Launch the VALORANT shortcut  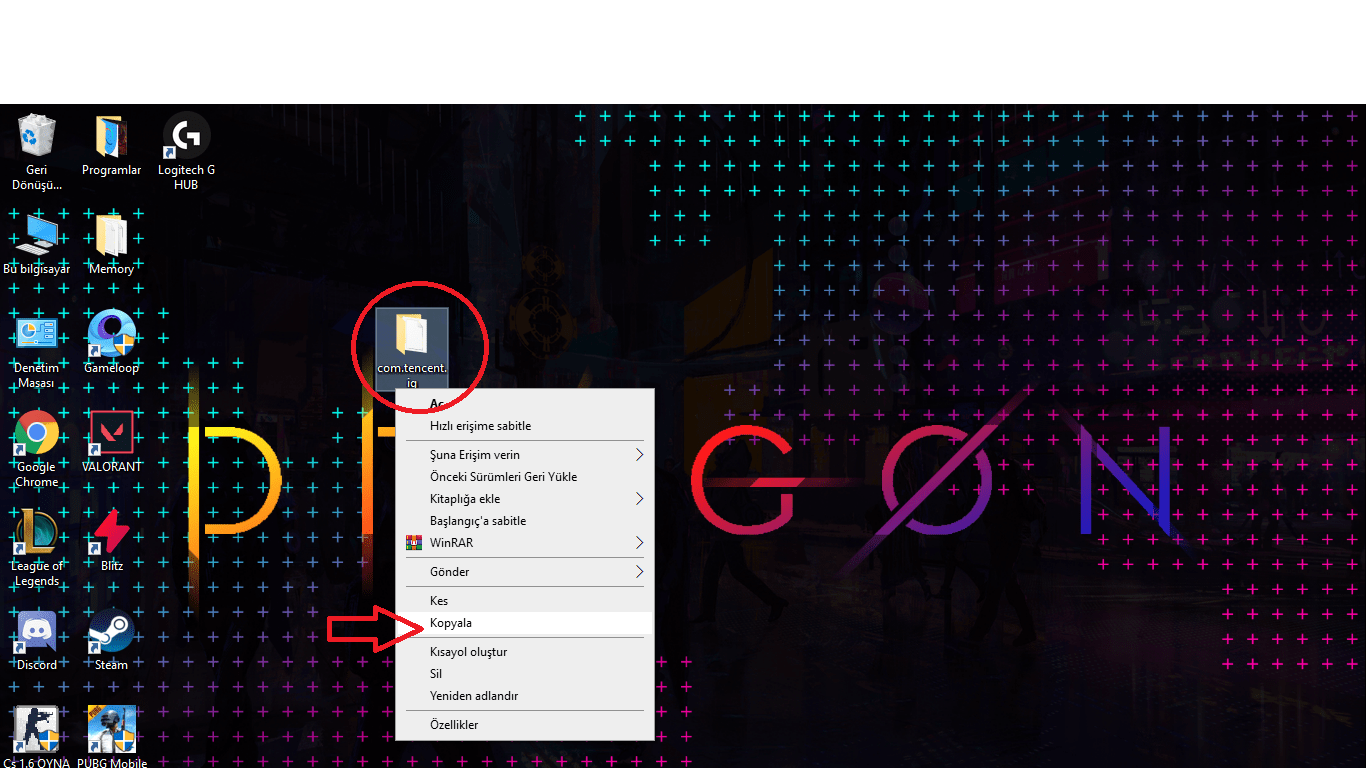(x=111, y=442)
